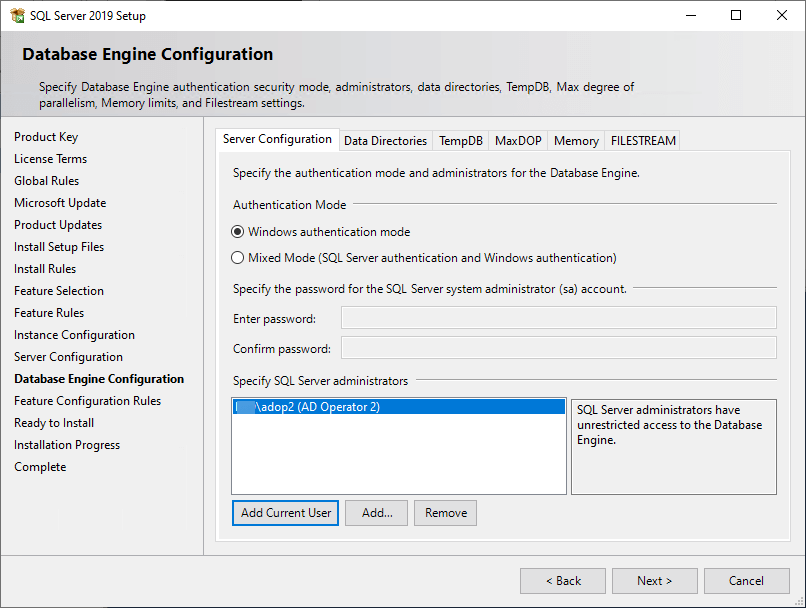This screenshot has width=806, height=608.
Task: Click Product Updates step
Action: [58, 225]
